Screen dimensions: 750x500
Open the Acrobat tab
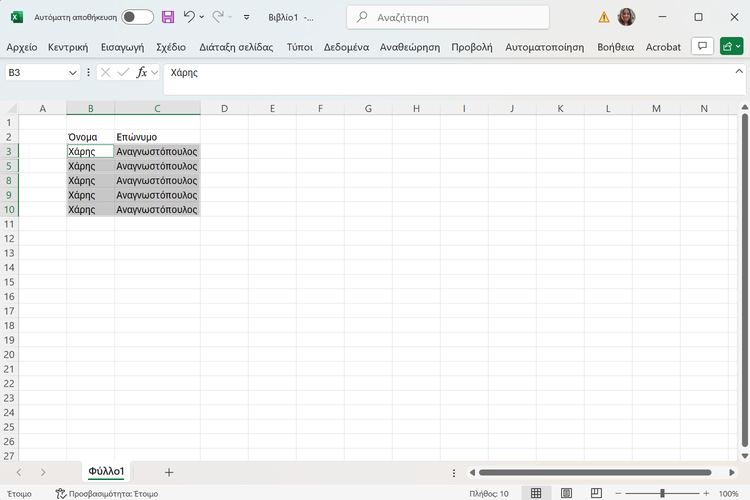(663, 47)
